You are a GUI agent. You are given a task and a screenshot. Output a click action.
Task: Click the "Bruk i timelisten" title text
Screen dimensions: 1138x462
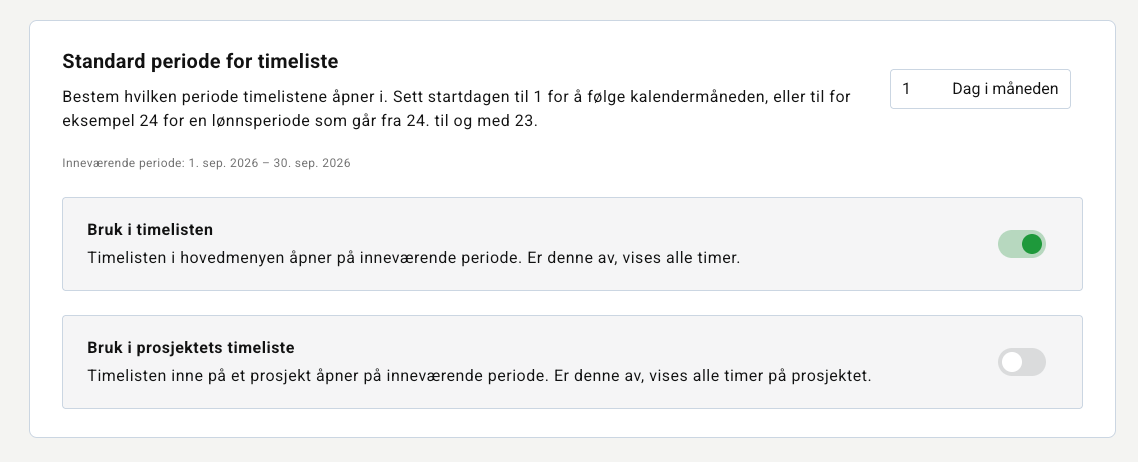click(150, 230)
